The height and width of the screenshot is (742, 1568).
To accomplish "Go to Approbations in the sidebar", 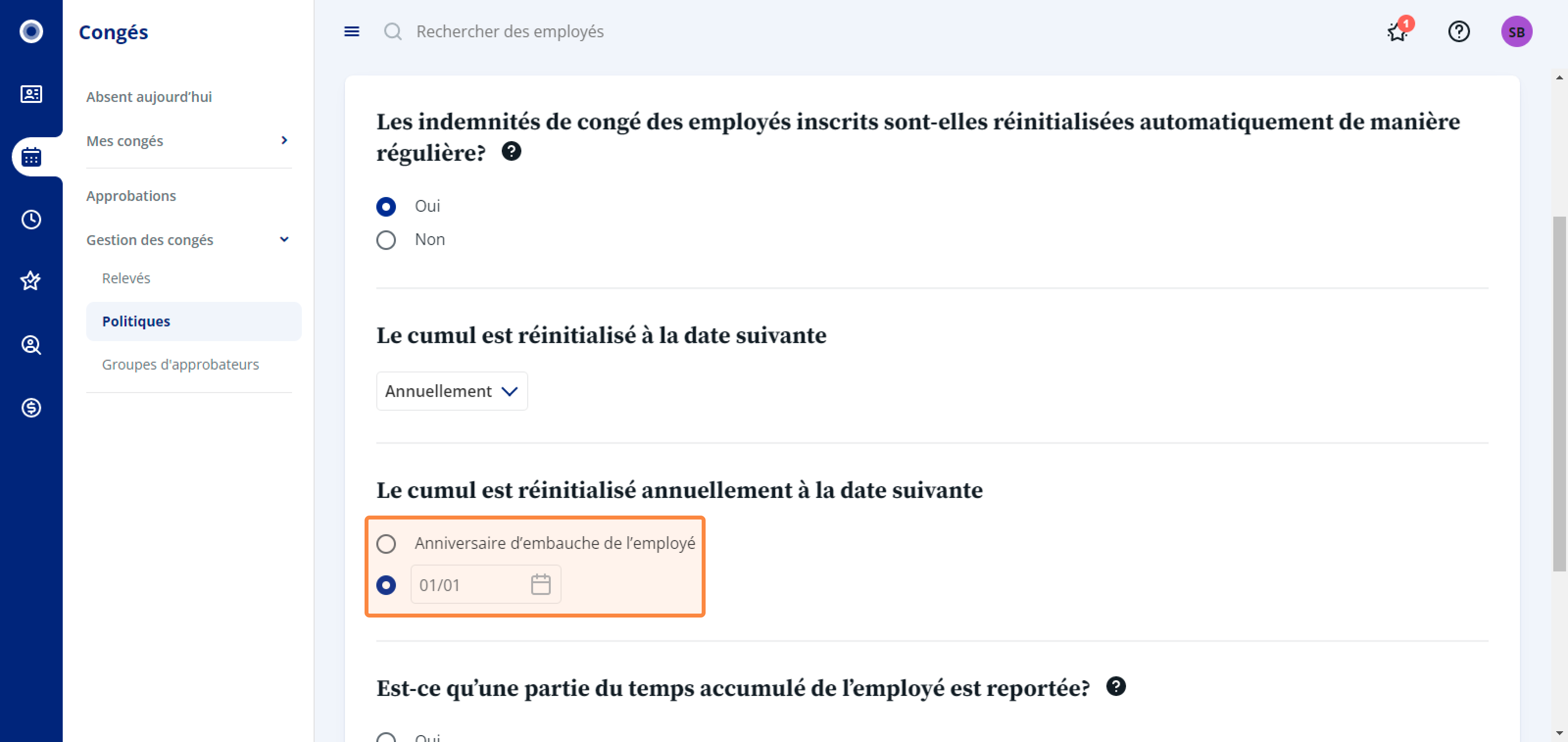I will (131, 196).
